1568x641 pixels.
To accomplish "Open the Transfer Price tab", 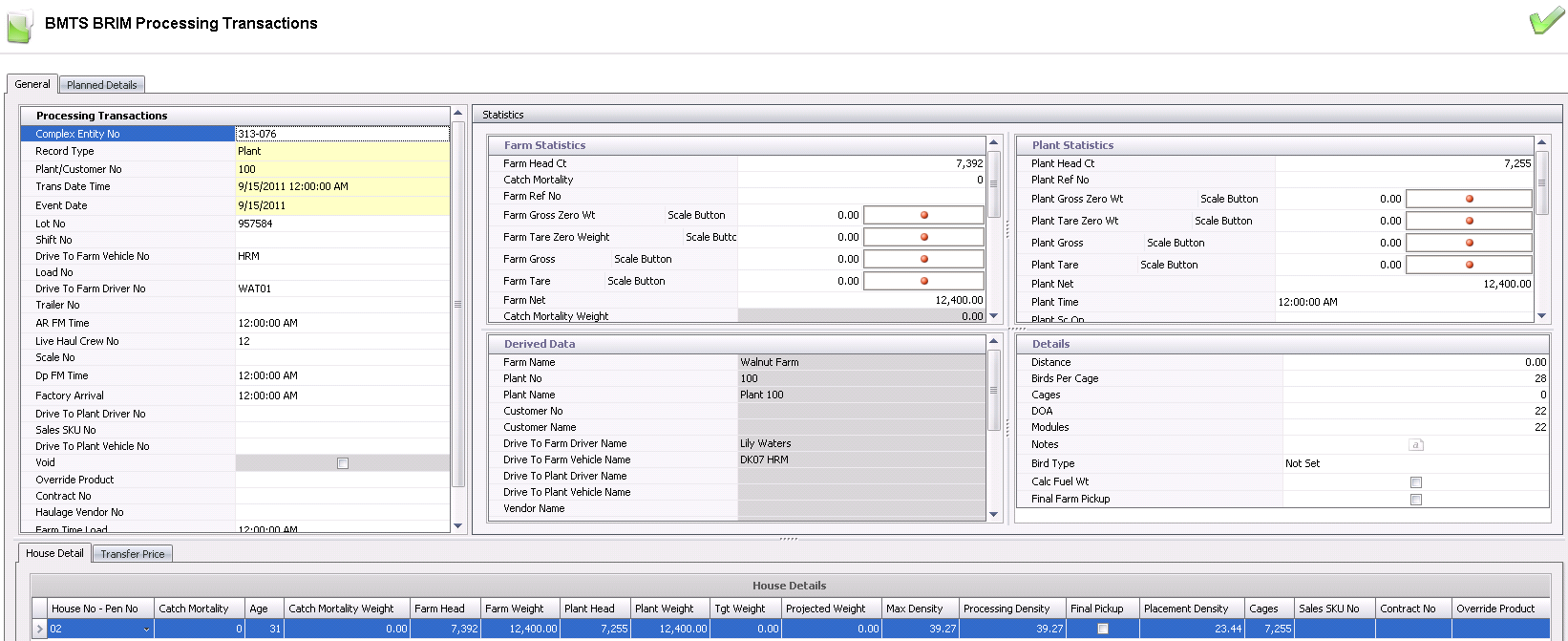I will (x=132, y=554).
